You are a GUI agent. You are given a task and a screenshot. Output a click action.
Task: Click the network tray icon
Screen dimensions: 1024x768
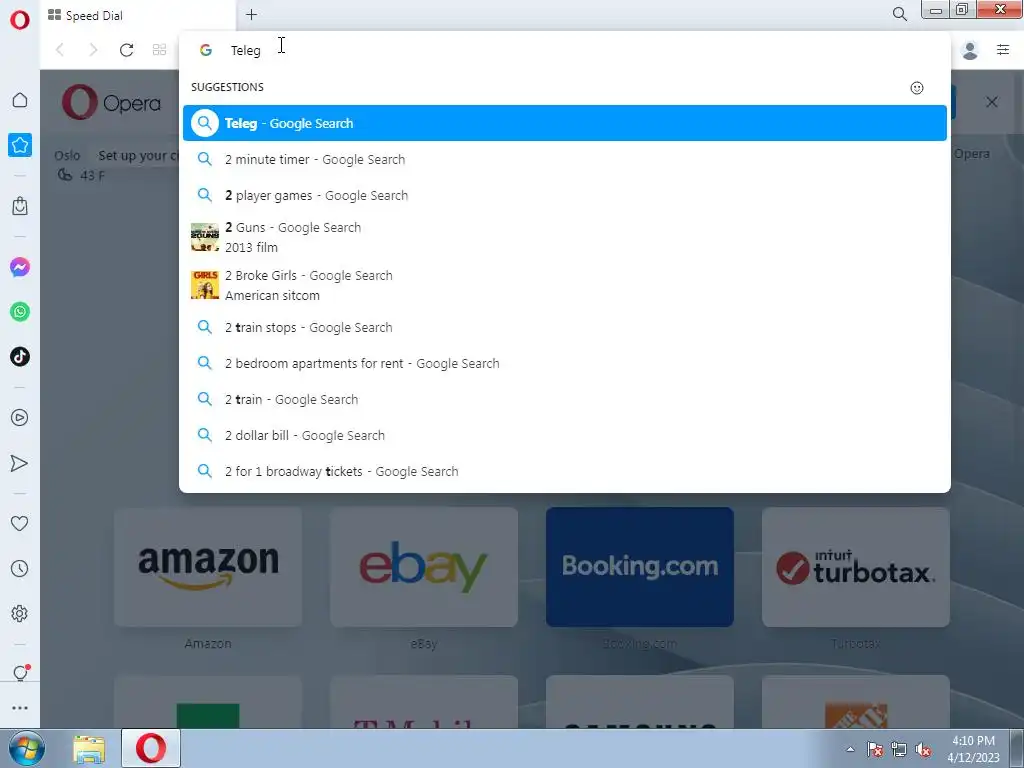click(x=899, y=750)
